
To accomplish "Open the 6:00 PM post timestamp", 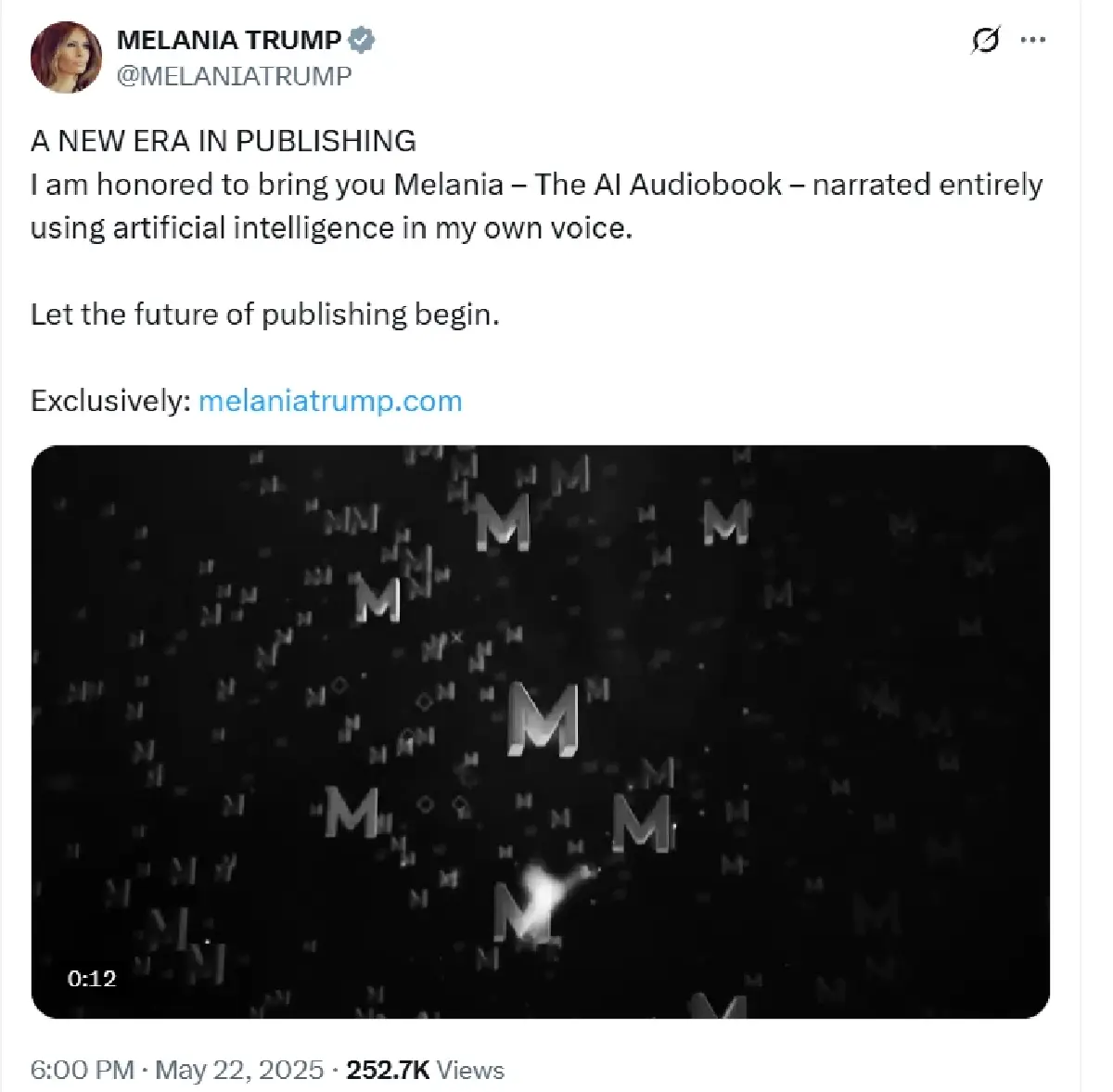I will 82,1070.
